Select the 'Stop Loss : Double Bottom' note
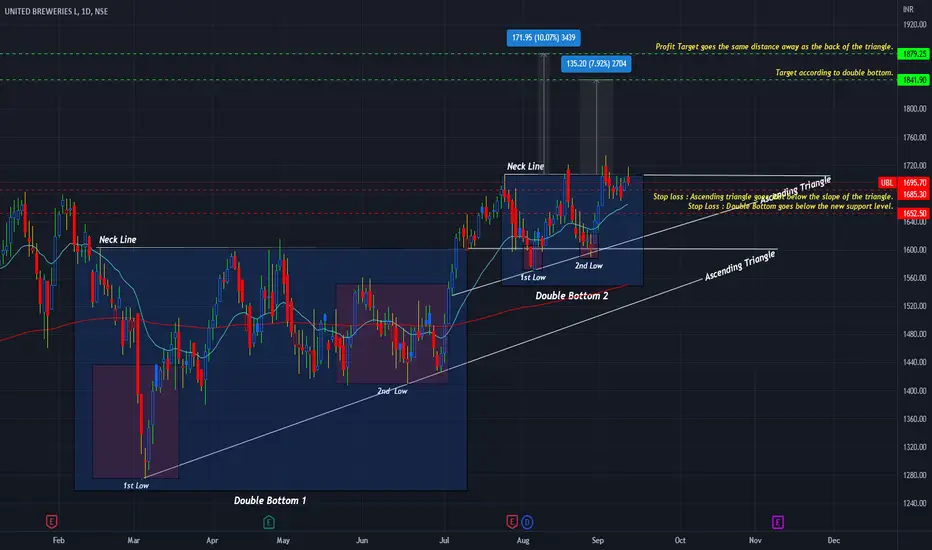Image resolution: width=932 pixels, height=550 pixels. [790, 206]
